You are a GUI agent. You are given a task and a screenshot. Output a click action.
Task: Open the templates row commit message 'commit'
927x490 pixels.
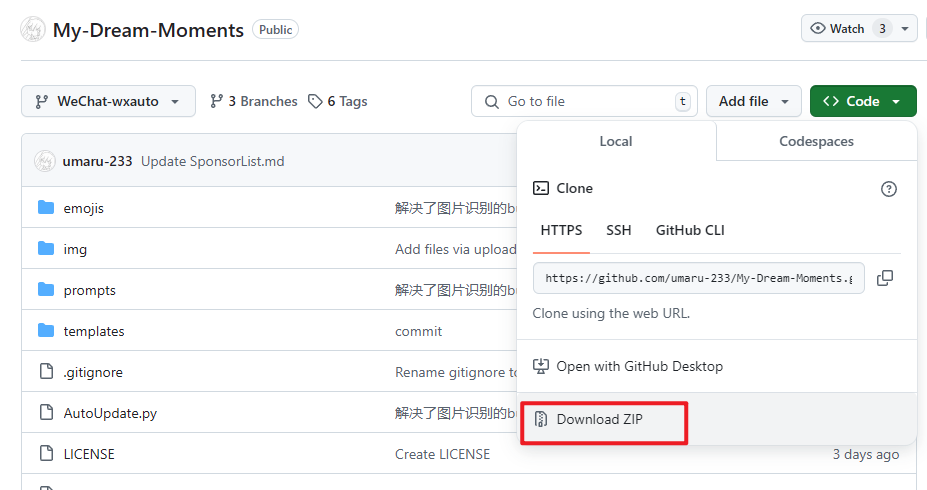pyautogui.click(x=418, y=331)
